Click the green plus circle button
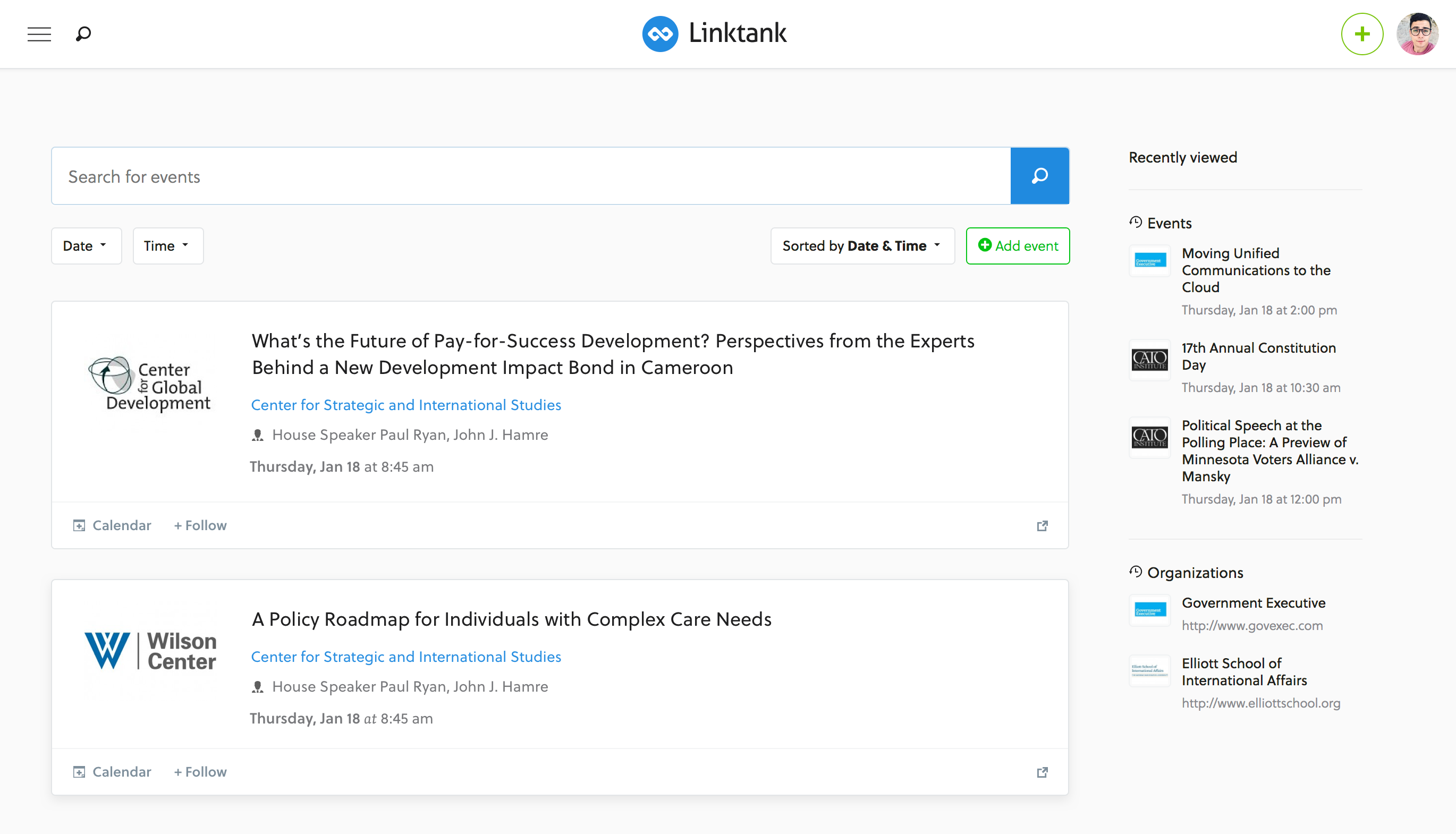1456x834 pixels. coord(1362,34)
